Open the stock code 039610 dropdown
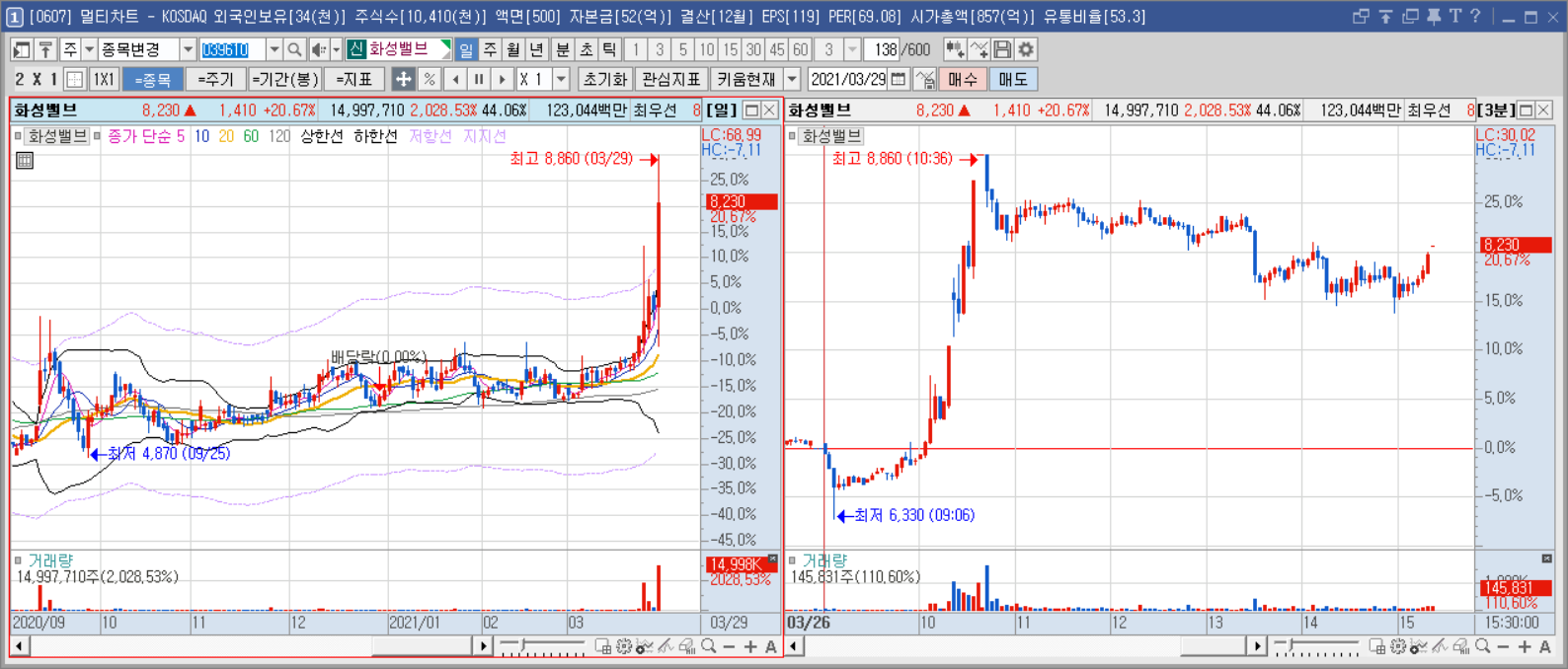Image resolution: width=1568 pixels, height=669 pixels. (274, 49)
